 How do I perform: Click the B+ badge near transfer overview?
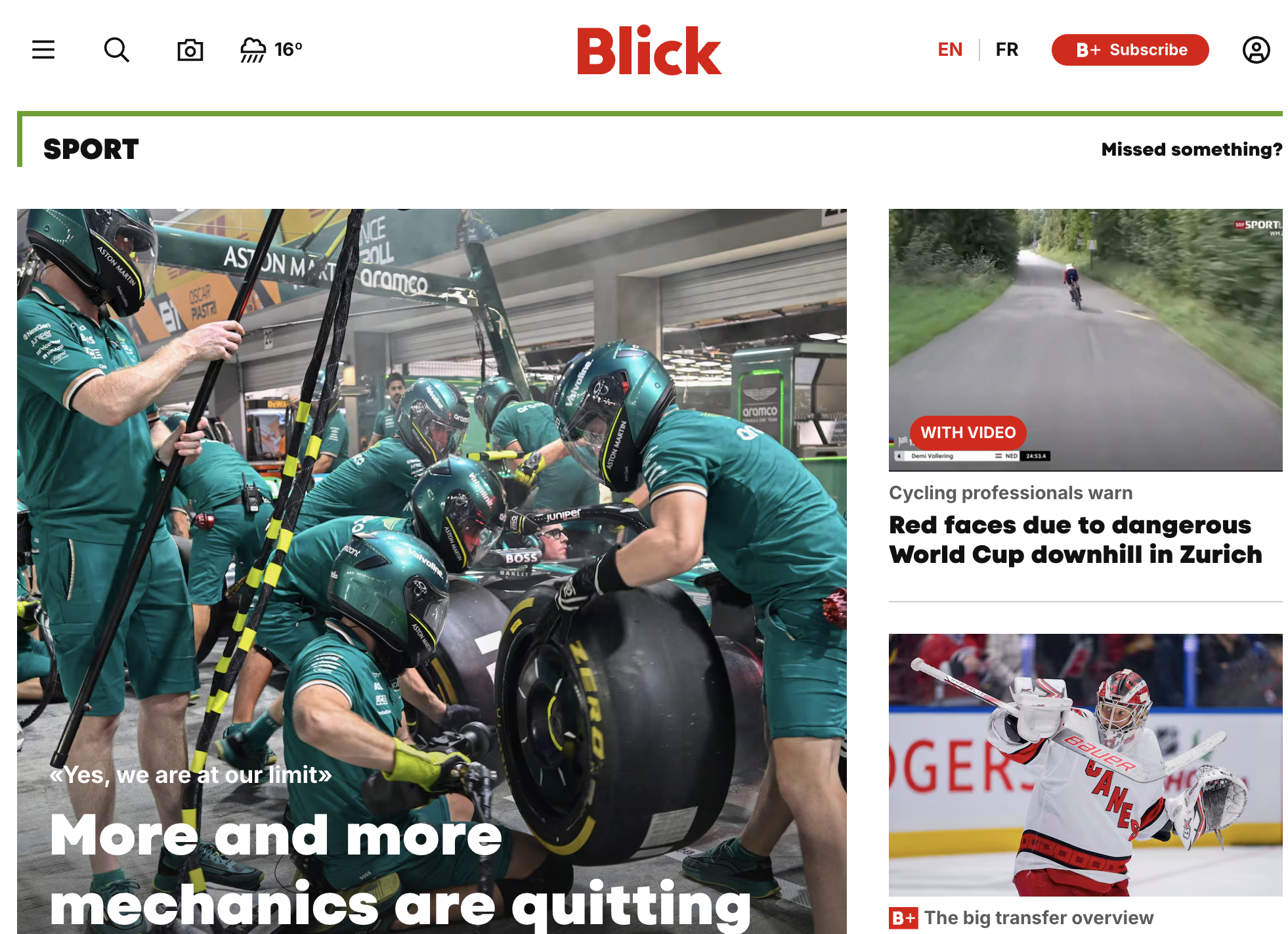[903, 918]
